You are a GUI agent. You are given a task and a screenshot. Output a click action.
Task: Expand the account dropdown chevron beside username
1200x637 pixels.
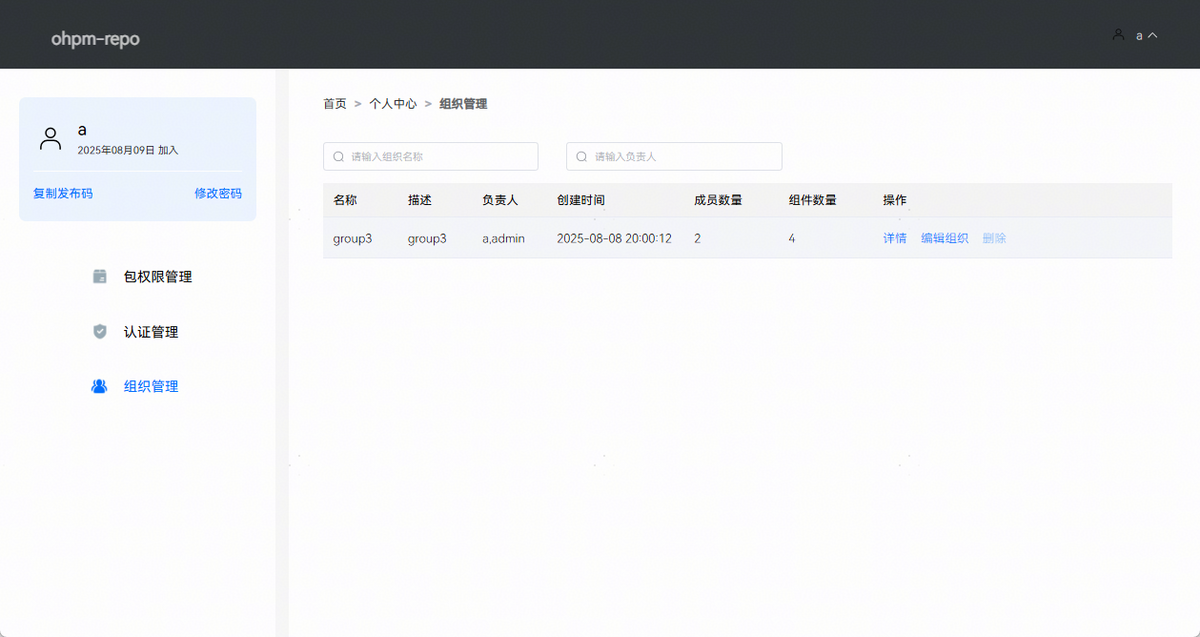tap(1153, 35)
